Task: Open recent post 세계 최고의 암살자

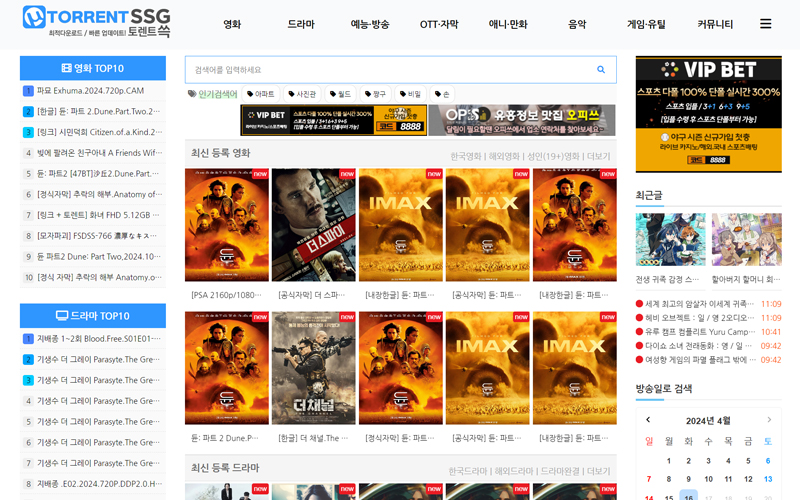Action: tap(699, 304)
